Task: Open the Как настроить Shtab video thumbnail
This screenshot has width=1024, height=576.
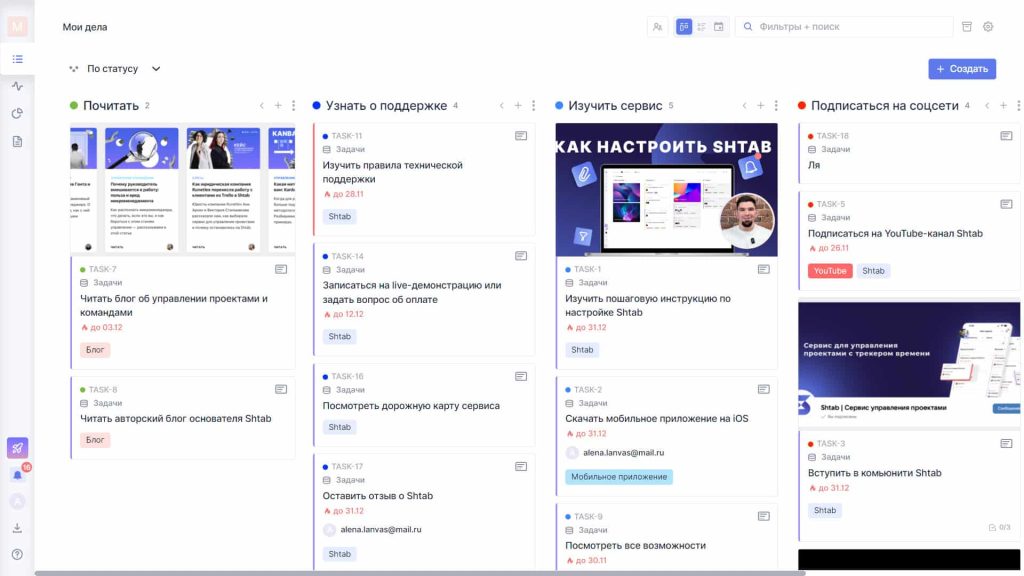Action: (x=667, y=189)
